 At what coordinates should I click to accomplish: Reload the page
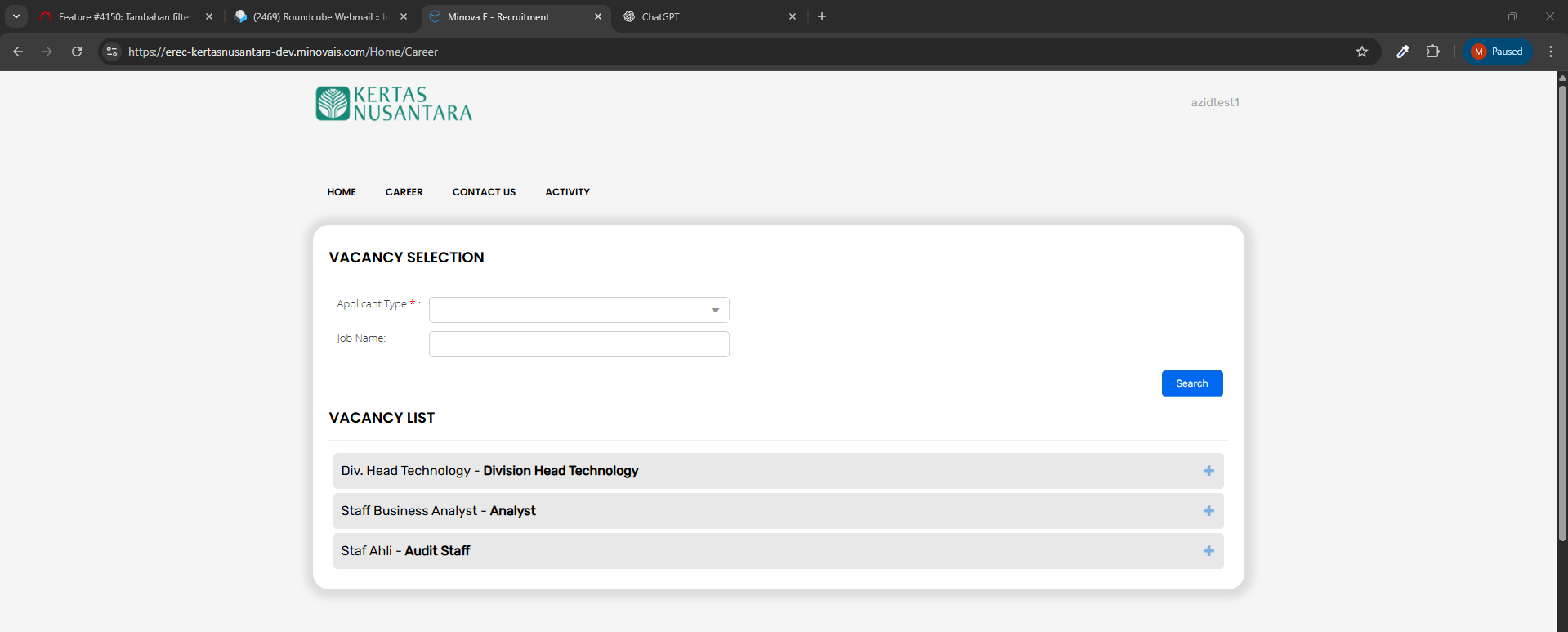[x=77, y=52]
